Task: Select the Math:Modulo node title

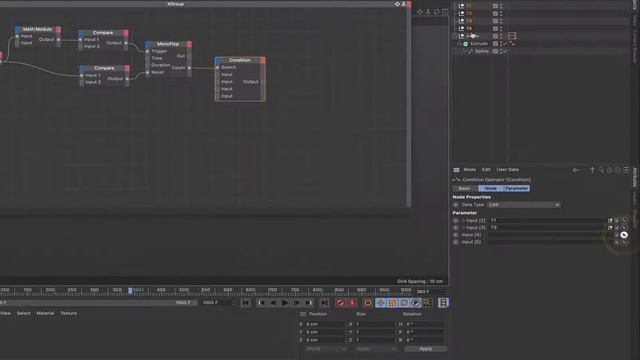Action: tap(37, 29)
